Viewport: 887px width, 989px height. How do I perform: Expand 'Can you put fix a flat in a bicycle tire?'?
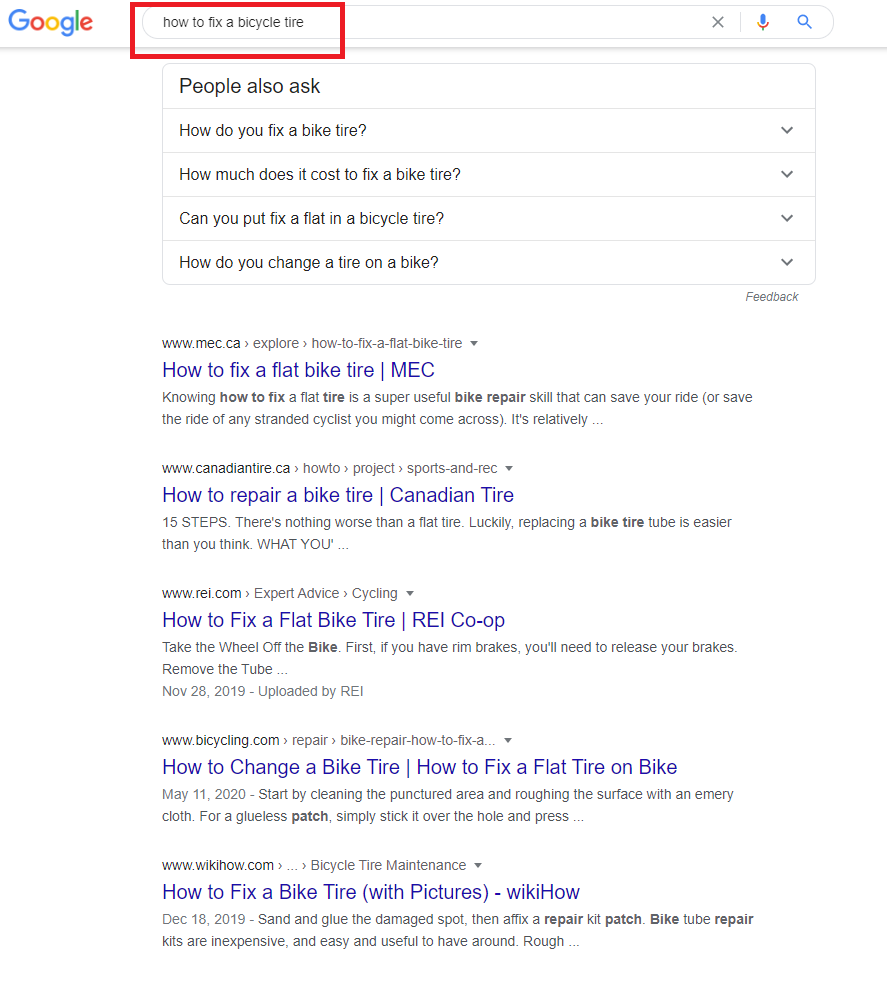(x=489, y=218)
